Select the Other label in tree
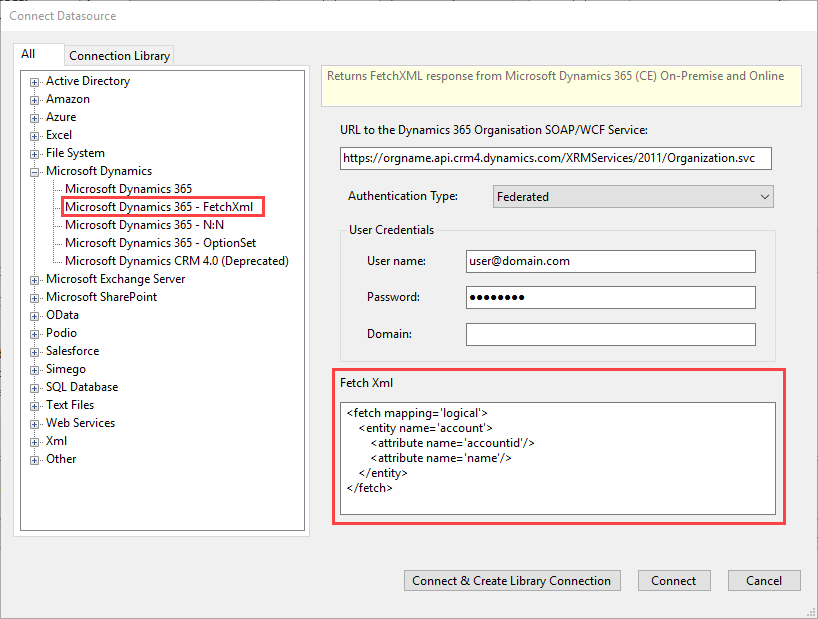The image size is (818, 619). pyautogui.click(x=61, y=459)
